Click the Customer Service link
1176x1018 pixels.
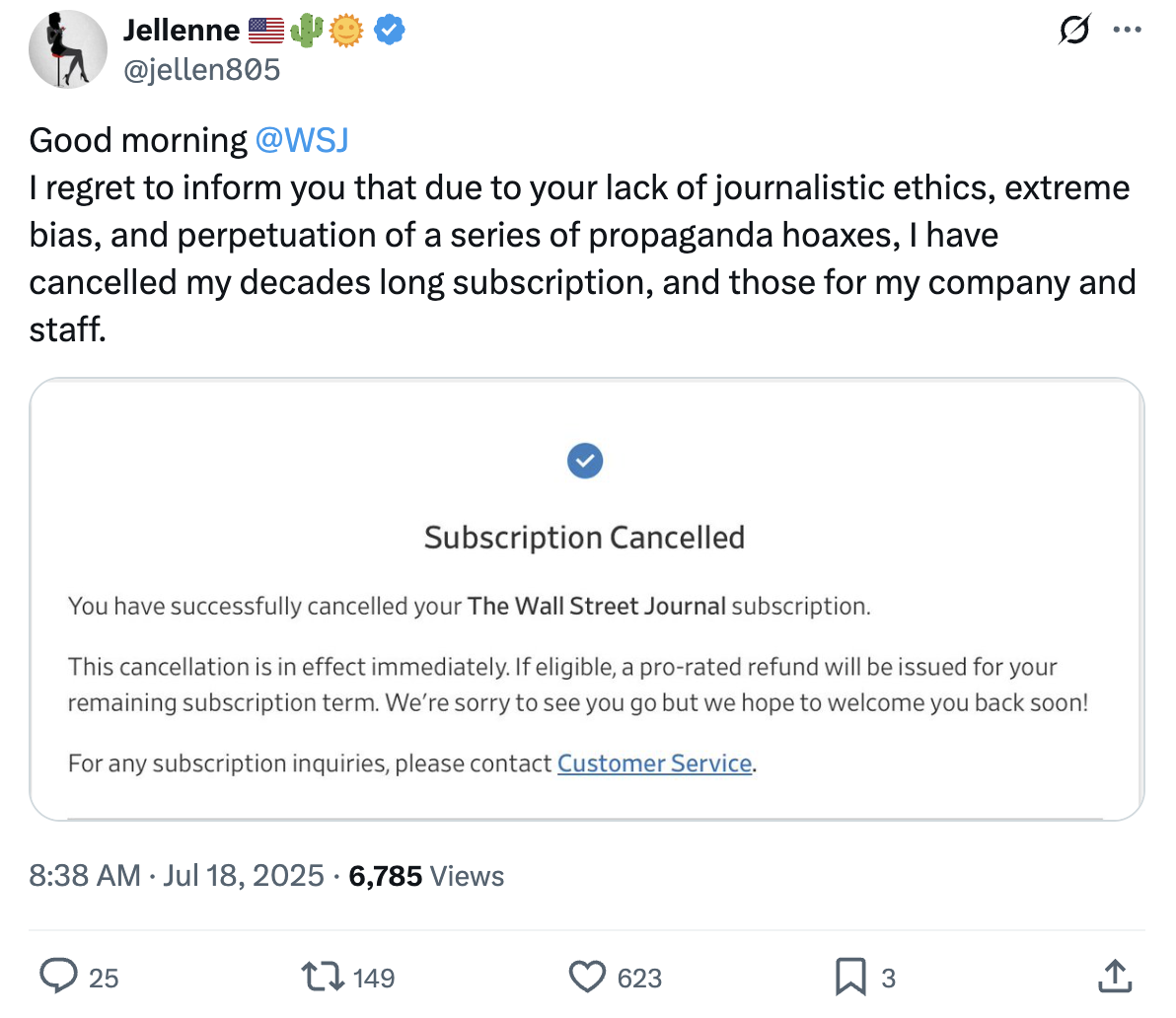(654, 763)
